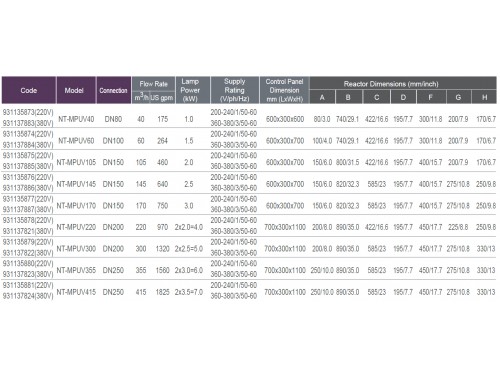Select lamp power value 2x2.0=4.0
Screen dimensions: 500x375
tap(189, 227)
